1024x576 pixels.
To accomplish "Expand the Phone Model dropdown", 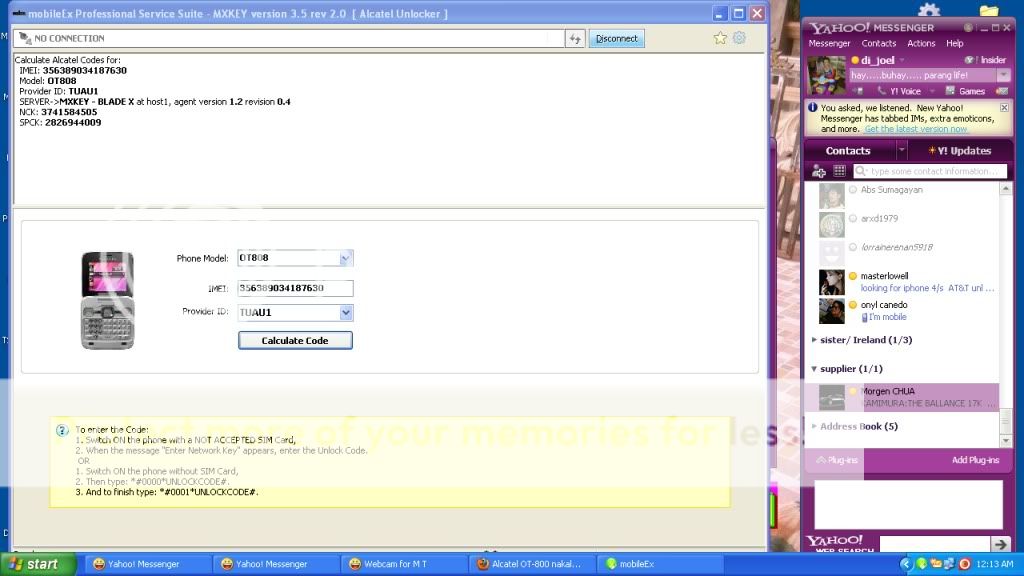I will point(345,258).
